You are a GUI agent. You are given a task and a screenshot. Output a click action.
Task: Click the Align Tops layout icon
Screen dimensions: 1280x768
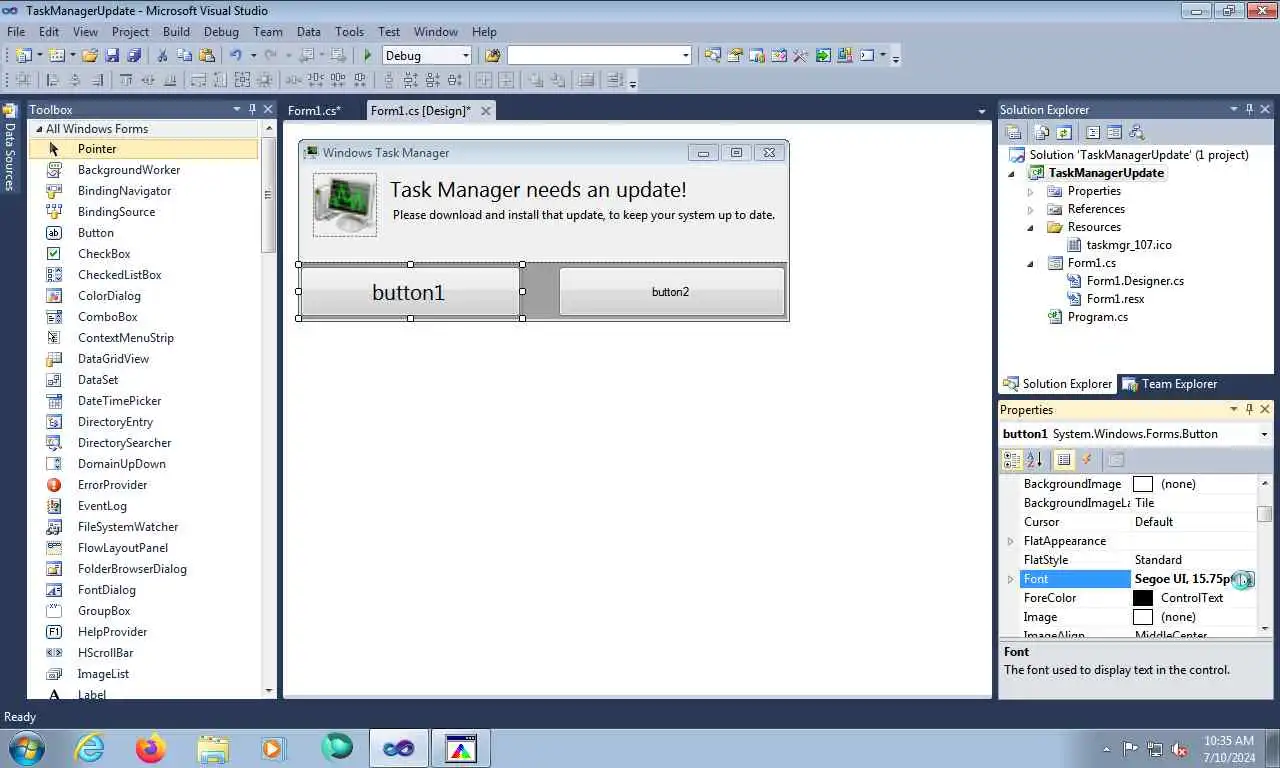(126, 80)
